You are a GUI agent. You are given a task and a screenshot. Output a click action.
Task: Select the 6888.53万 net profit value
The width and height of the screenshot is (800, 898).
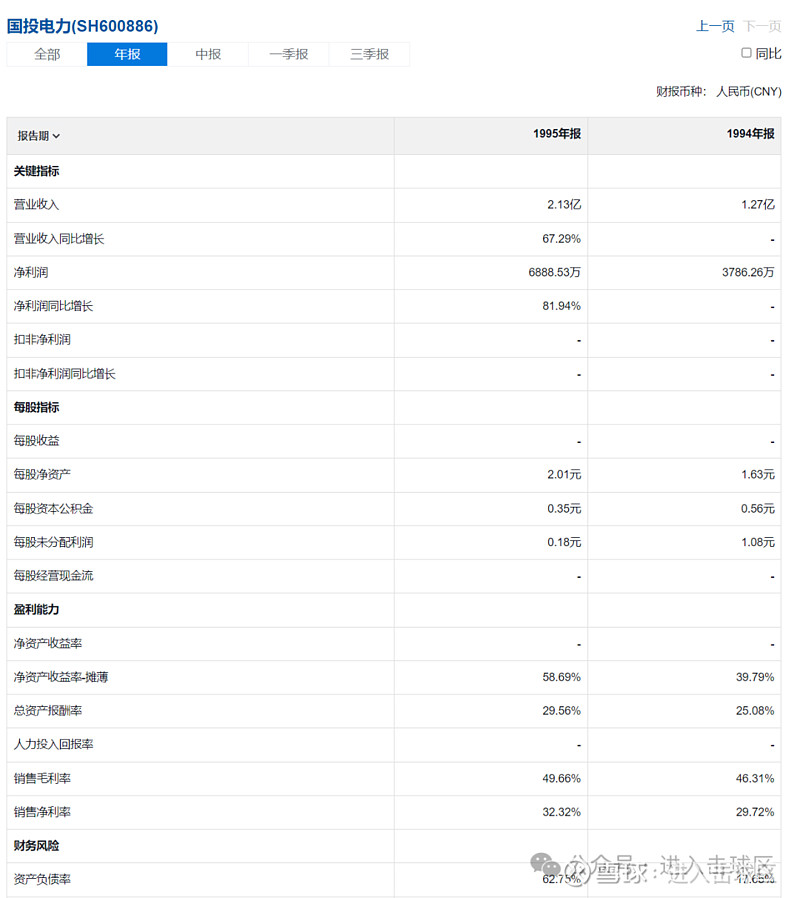click(x=554, y=273)
